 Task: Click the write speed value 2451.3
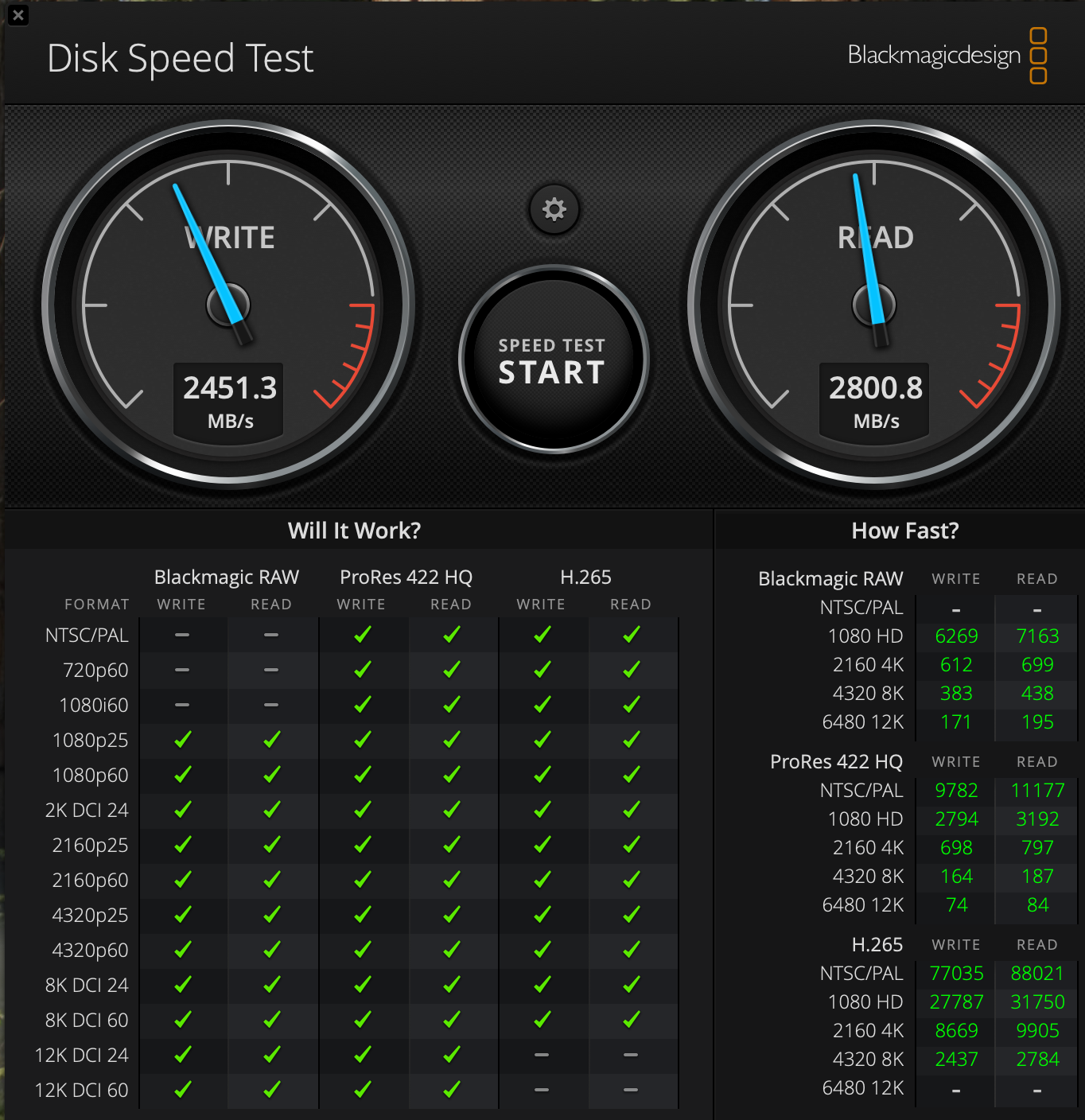[230, 388]
